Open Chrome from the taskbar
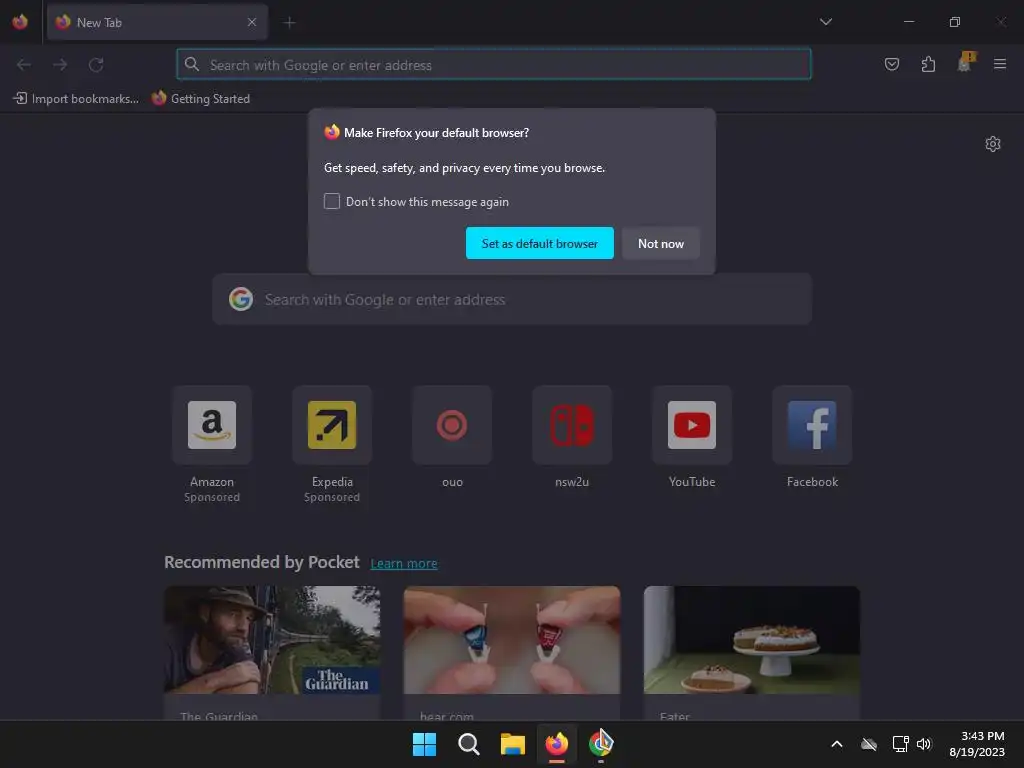This screenshot has height=768, width=1024. [x=601, y=744]
